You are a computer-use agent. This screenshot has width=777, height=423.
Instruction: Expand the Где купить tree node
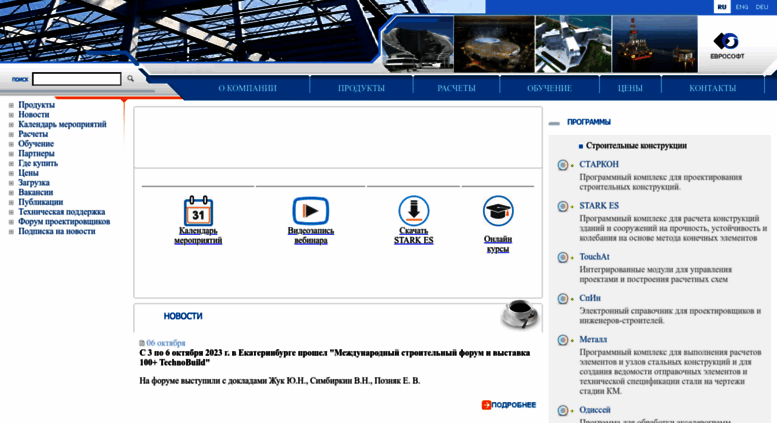[x=11, y=163]
